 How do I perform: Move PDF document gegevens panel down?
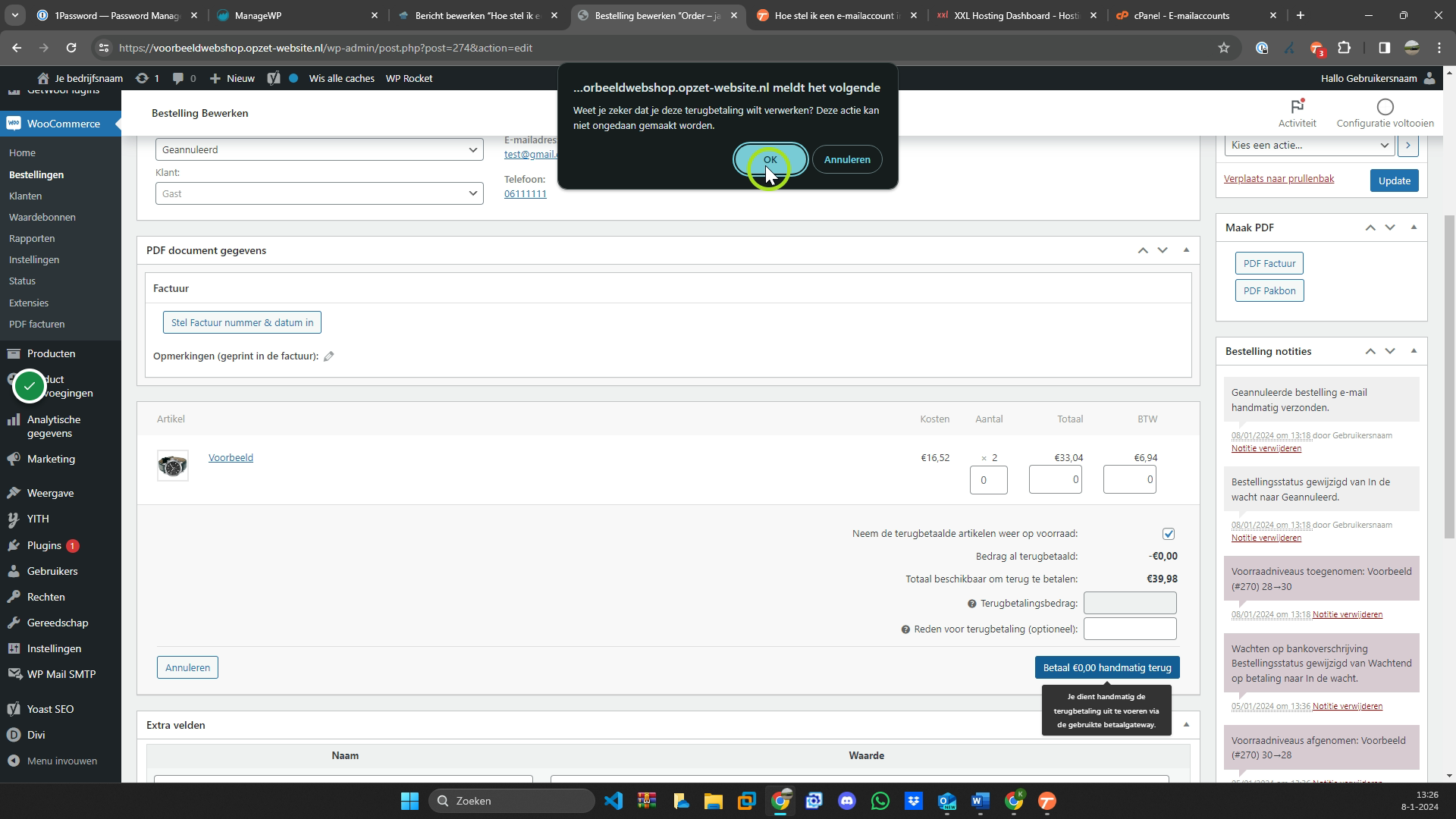pos(1163,250)
